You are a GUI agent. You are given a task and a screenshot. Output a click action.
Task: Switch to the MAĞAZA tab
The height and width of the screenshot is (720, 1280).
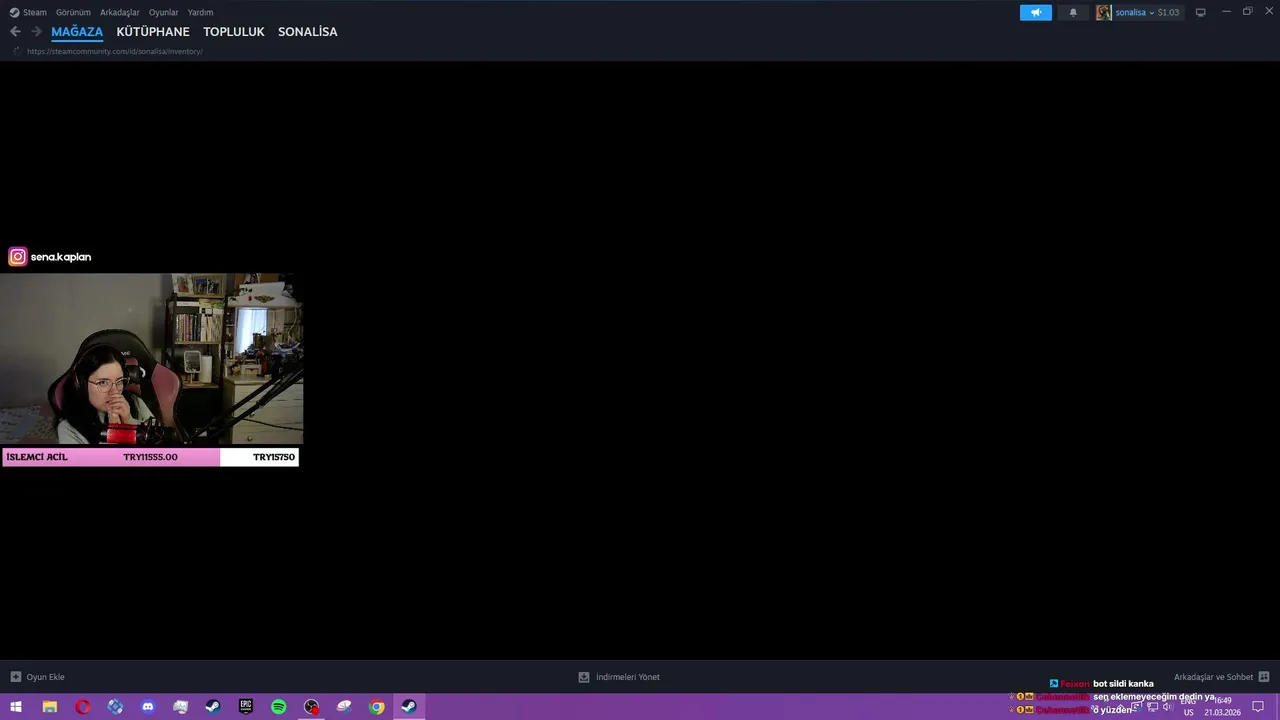pyautogui.click(x=77, y=32)
